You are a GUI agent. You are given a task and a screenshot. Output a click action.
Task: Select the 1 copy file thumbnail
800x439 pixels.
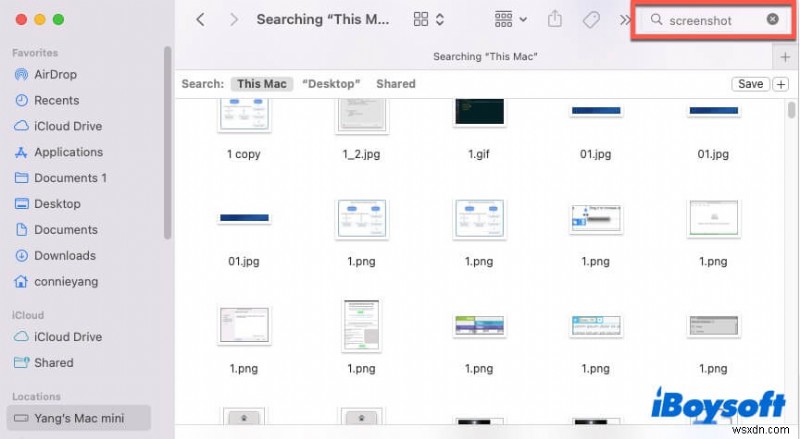(x=244, y=115)
